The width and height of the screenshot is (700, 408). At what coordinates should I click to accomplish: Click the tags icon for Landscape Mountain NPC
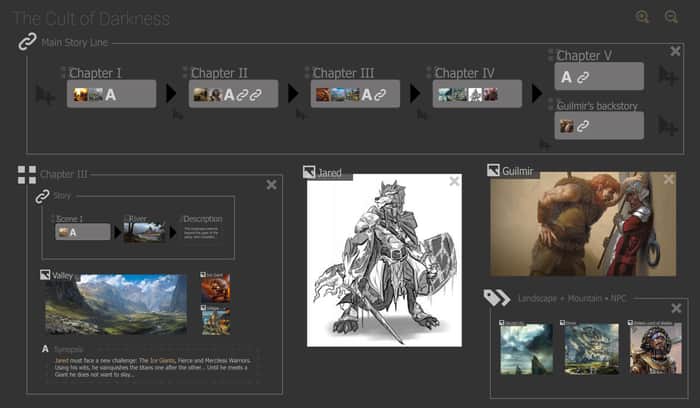click(497, 298)
